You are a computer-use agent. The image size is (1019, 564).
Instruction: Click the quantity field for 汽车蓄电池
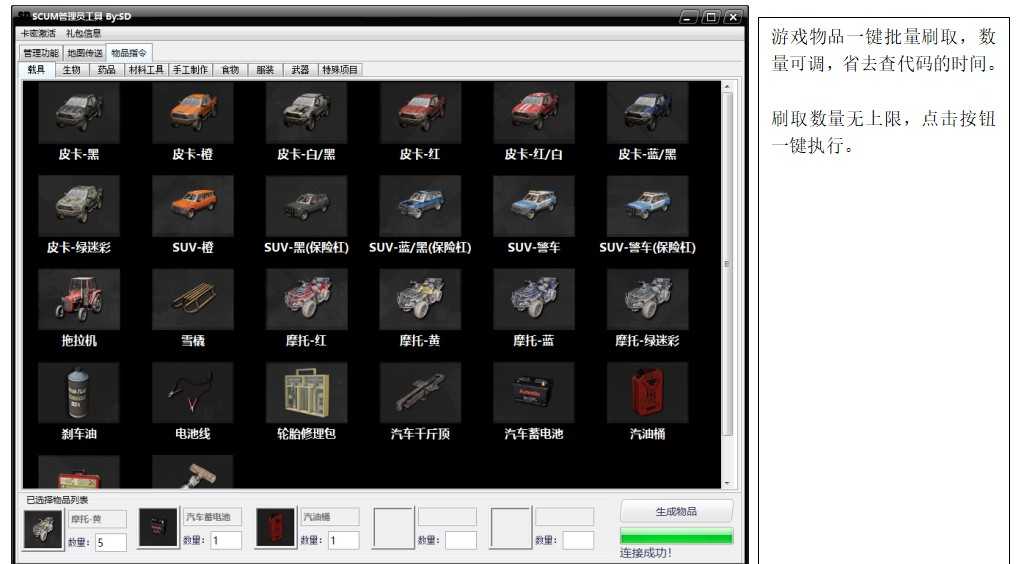click(x=226, y=540)
